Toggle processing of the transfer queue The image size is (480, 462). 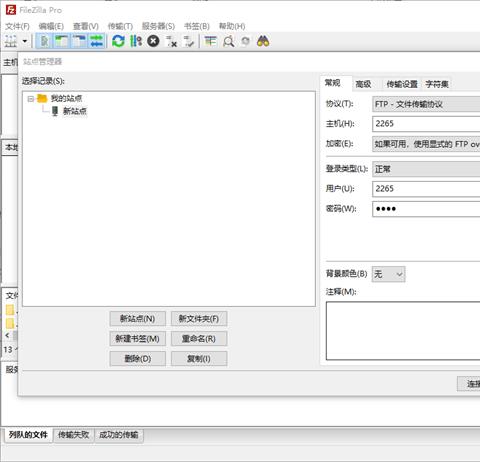pyautogui.click(x=136, y=41)
